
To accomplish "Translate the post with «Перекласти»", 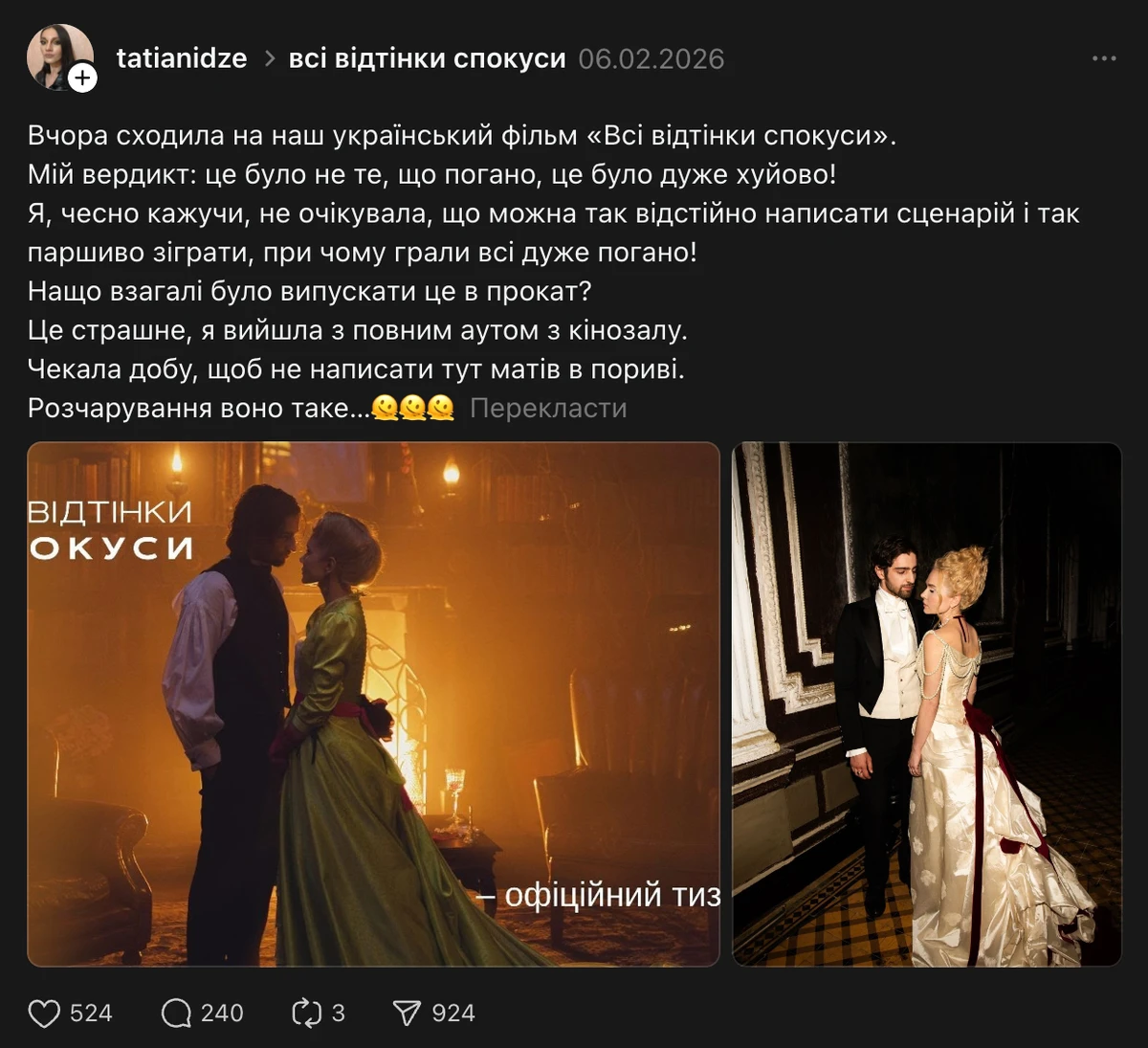I will [x=548, y=409].
